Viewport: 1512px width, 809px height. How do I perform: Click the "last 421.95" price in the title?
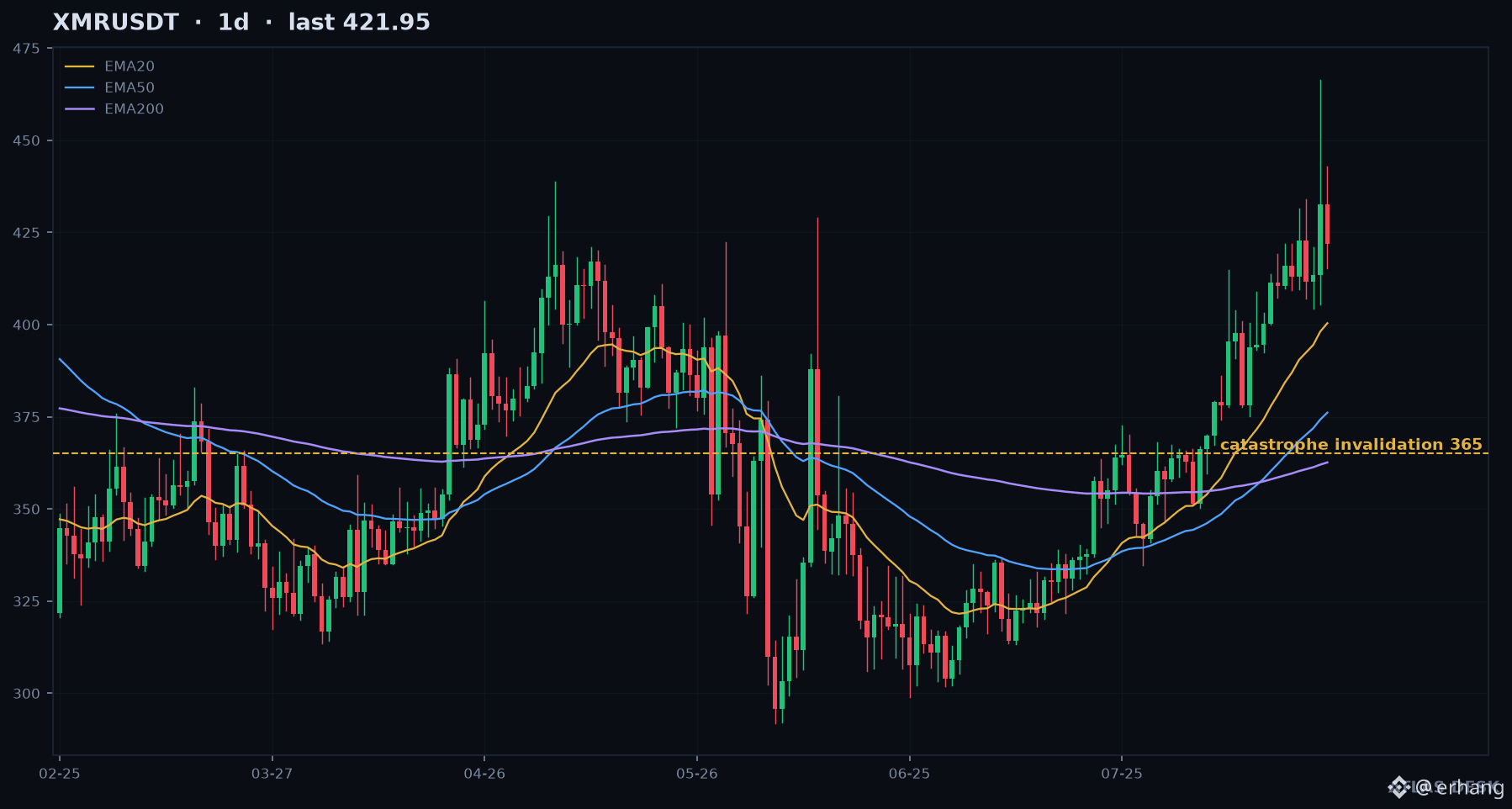click(x=359, y=23)
